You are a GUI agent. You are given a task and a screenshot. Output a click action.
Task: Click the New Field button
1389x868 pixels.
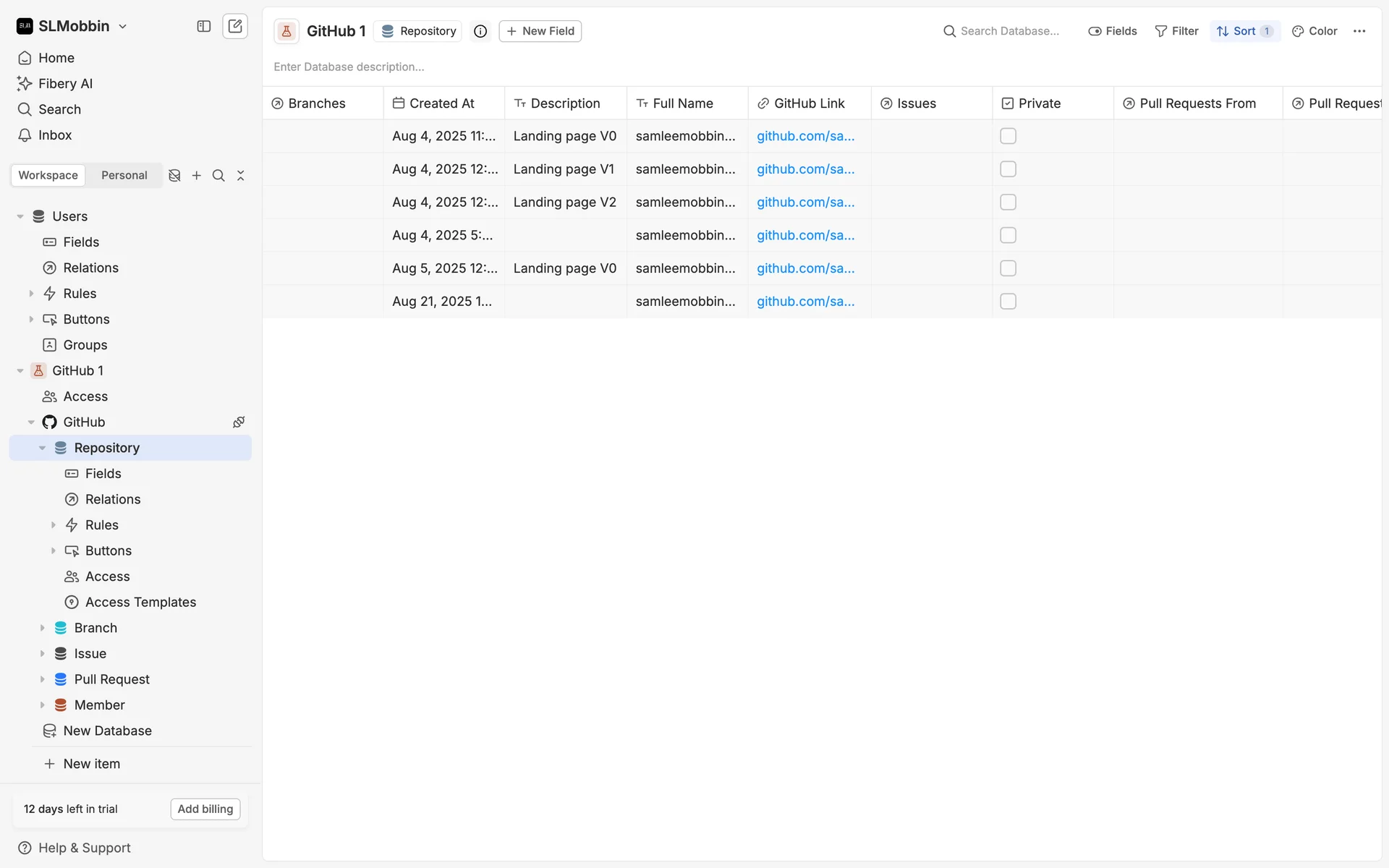tap(540, 31)
